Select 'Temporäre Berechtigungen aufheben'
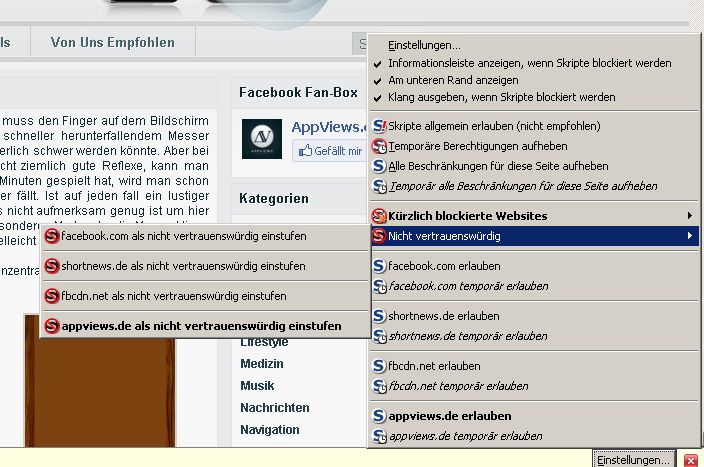Screen dimensions: 704x467 [534, 146]
